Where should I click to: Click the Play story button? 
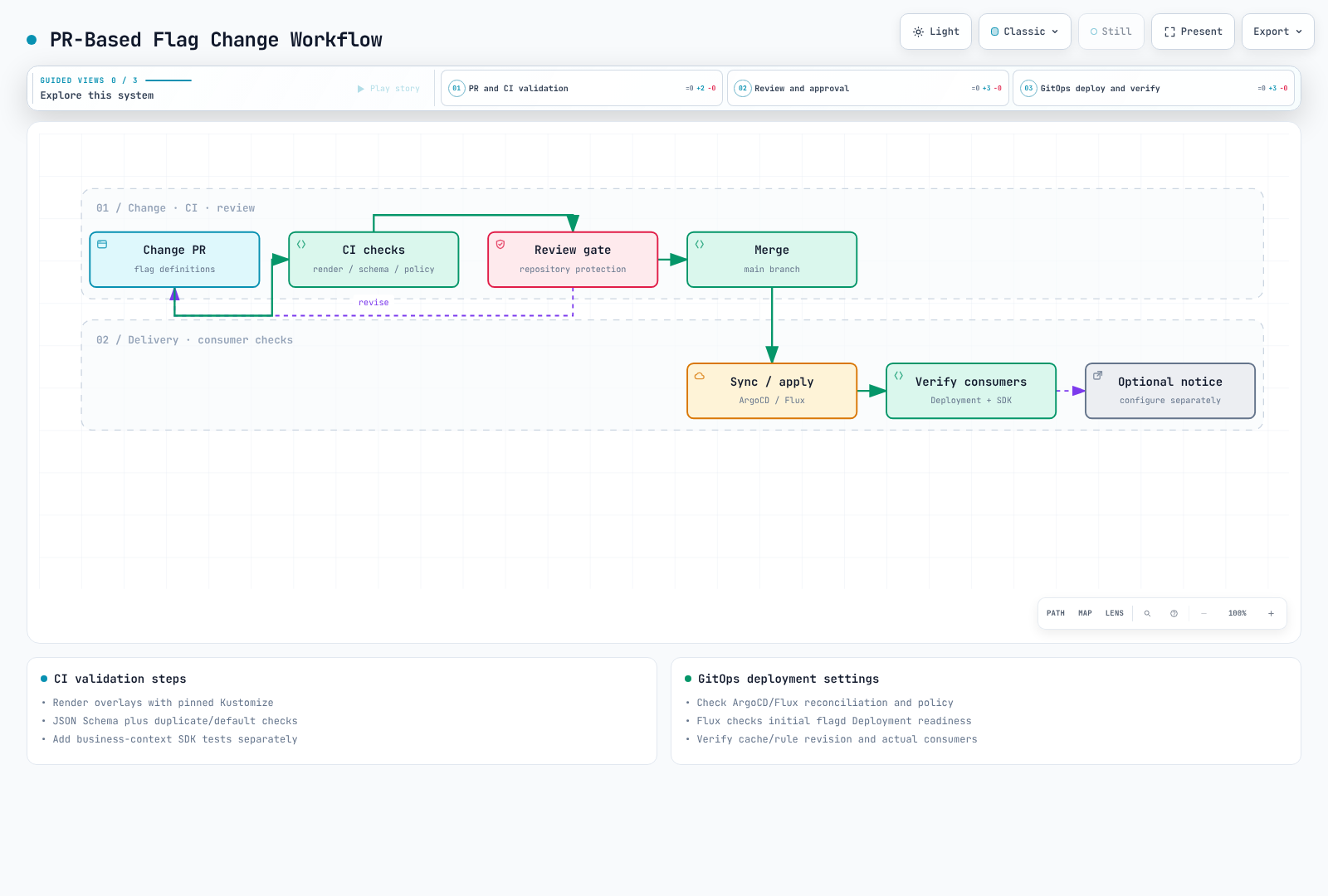pos(388,88)
